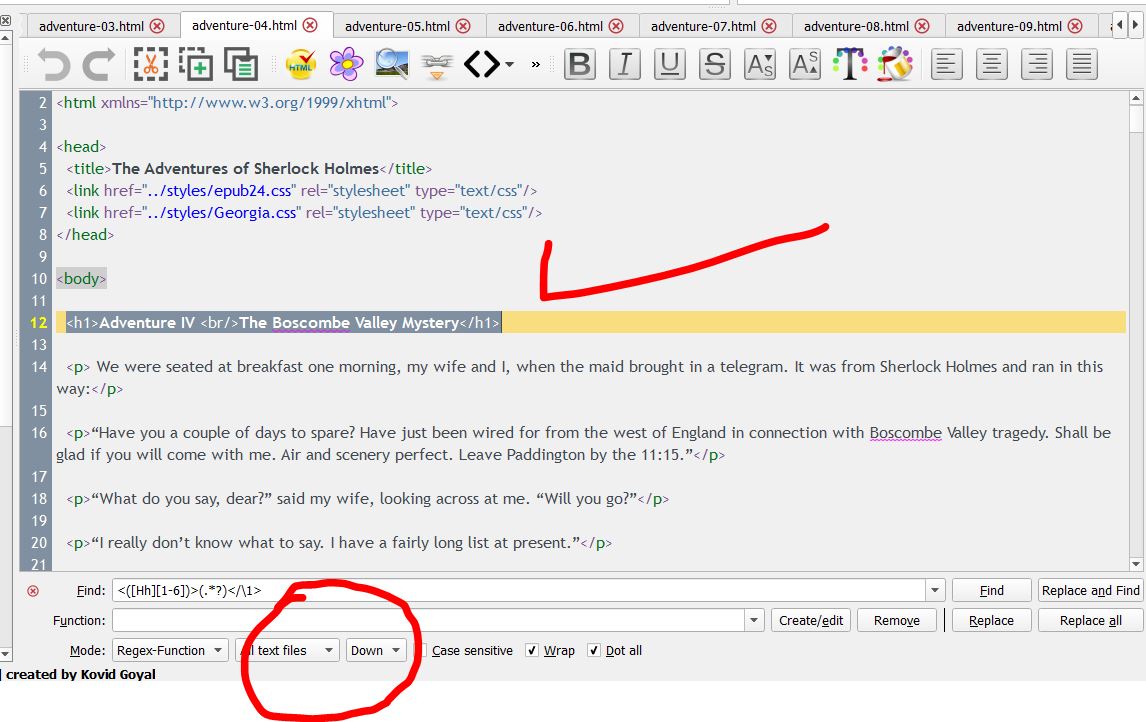
Task: Click the editor vertical scrollbar thumb
Action: coord(1136,118)
